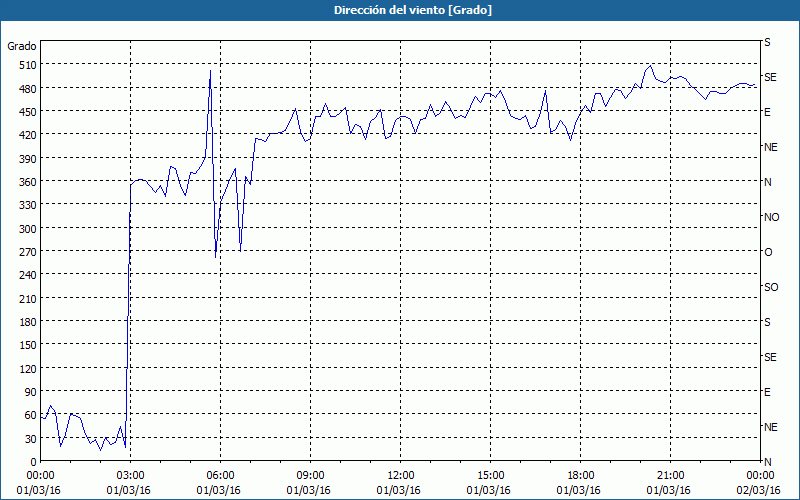Click the 420 tick label on the degree axis
This screenshot has height=500, width=800.
[28, 136]
